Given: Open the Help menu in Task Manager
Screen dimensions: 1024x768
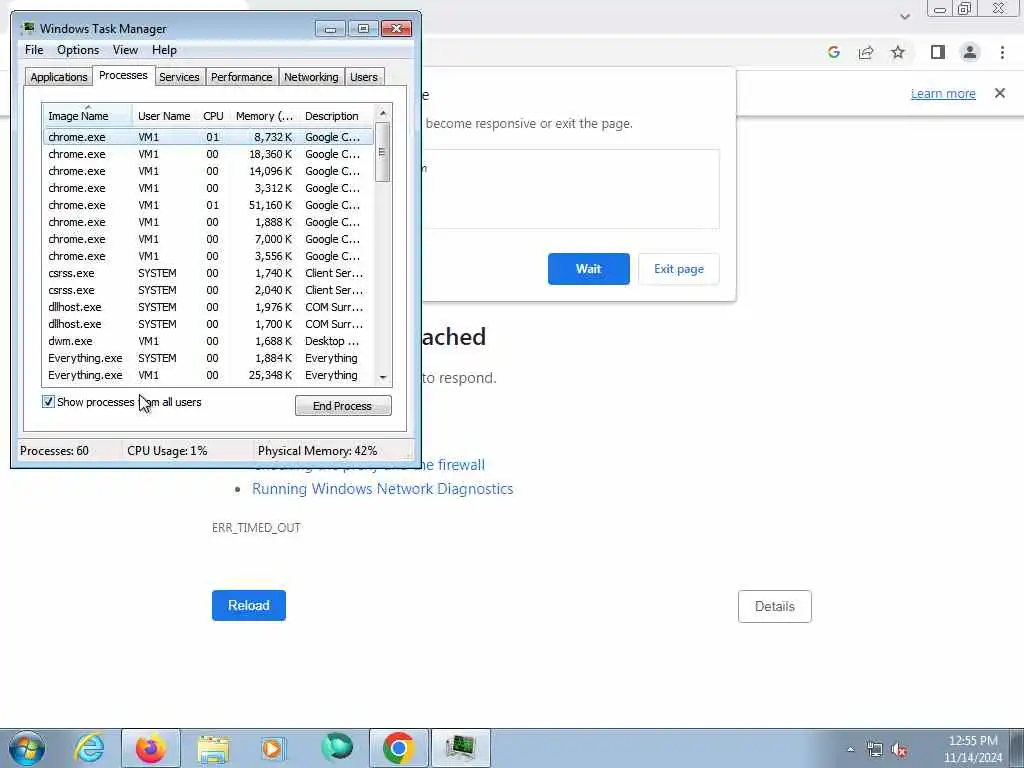Looking at the screenshot, I should click(164, 50).
